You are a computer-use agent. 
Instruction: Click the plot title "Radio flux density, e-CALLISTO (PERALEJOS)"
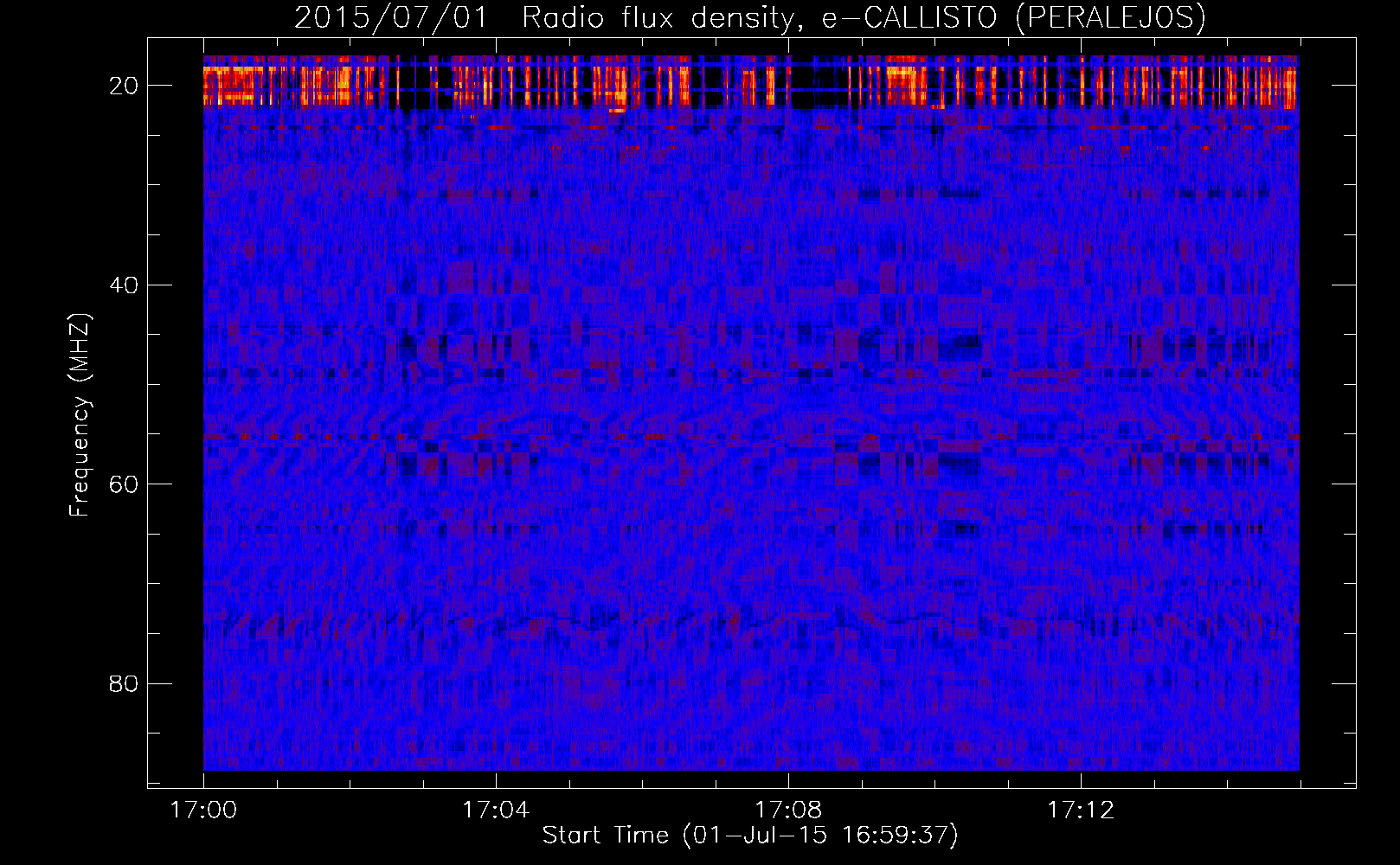864,17
